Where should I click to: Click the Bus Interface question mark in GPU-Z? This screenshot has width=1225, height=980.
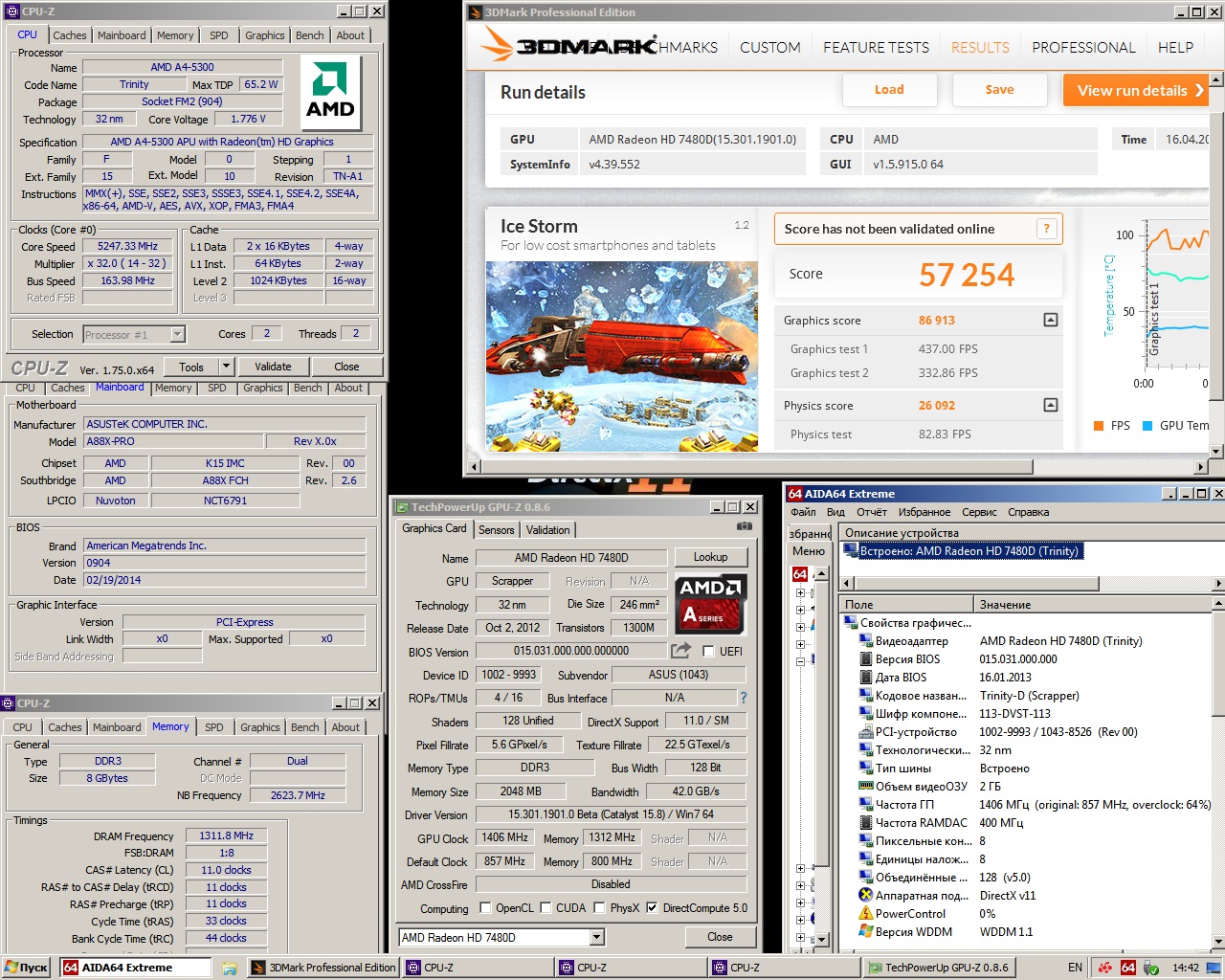pos(743,698)
